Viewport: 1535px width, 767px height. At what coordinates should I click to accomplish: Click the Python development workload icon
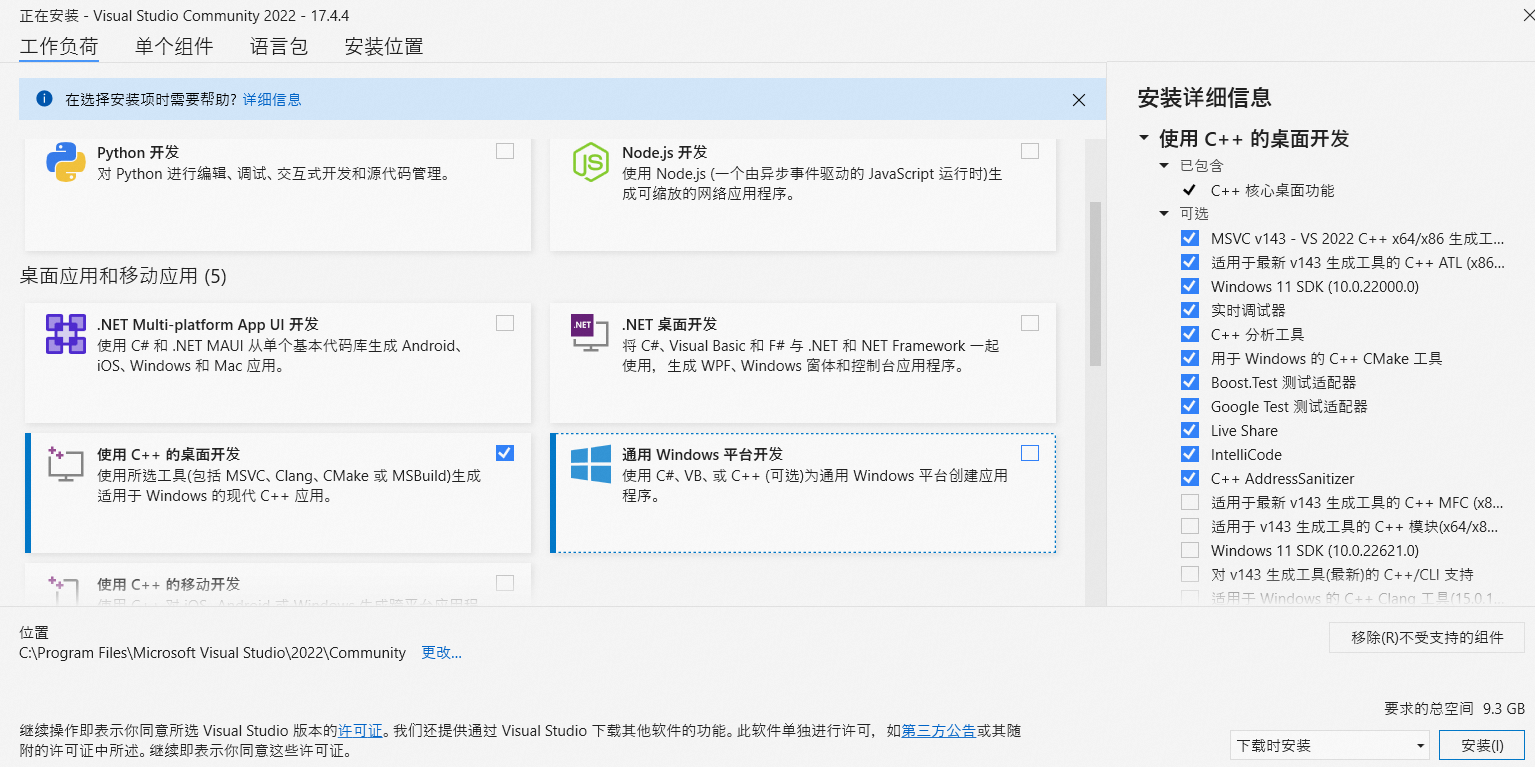(66, 162)
